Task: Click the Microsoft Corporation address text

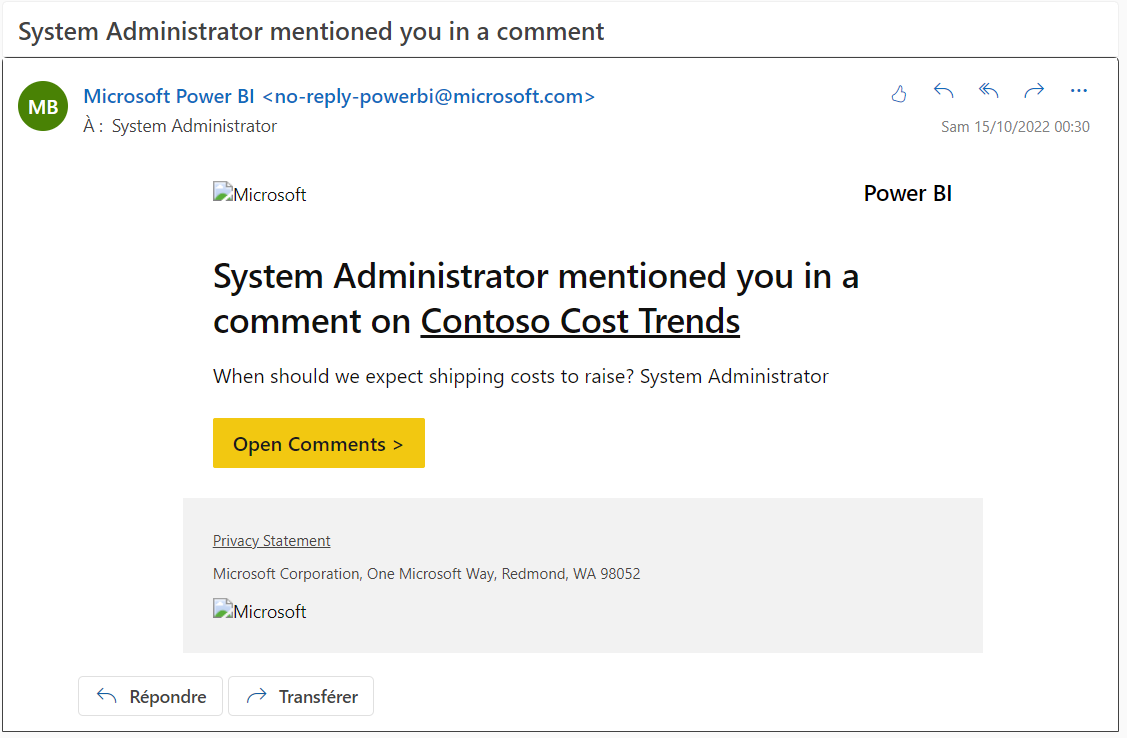Action: coord(426,573)
